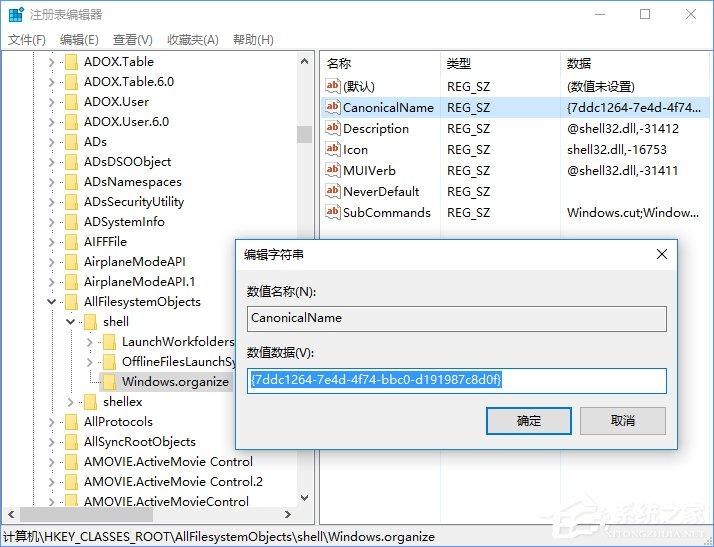Click the 名称 column header
The image size is (714, 547).
click(x=340, y=63)
